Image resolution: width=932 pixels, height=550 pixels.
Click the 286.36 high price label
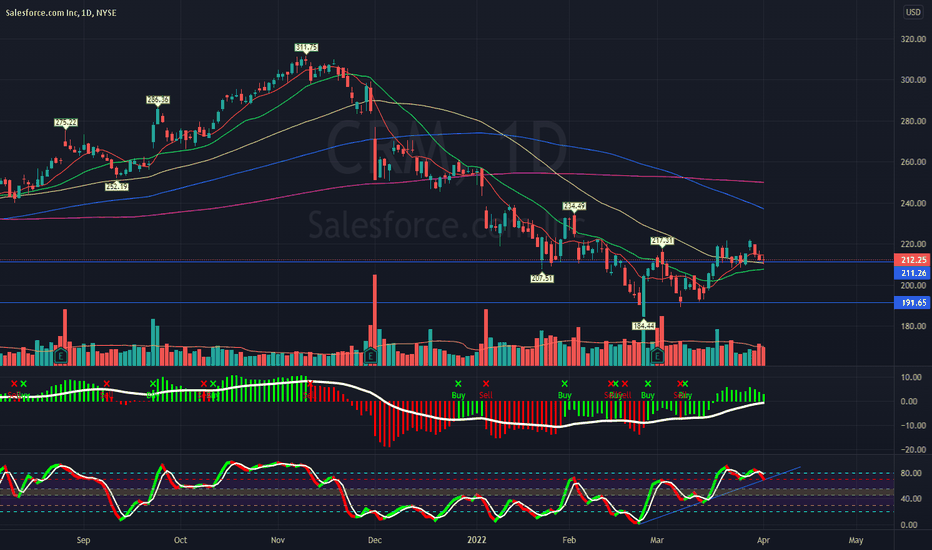[158, 100]
